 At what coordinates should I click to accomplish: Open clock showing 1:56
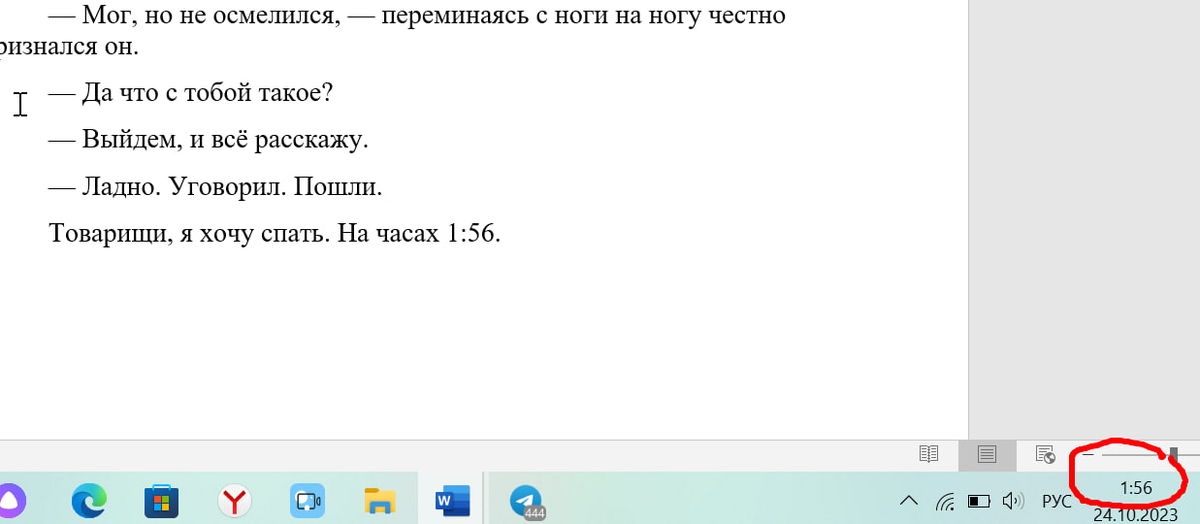pyautogui.click(x=1137, y=489)
